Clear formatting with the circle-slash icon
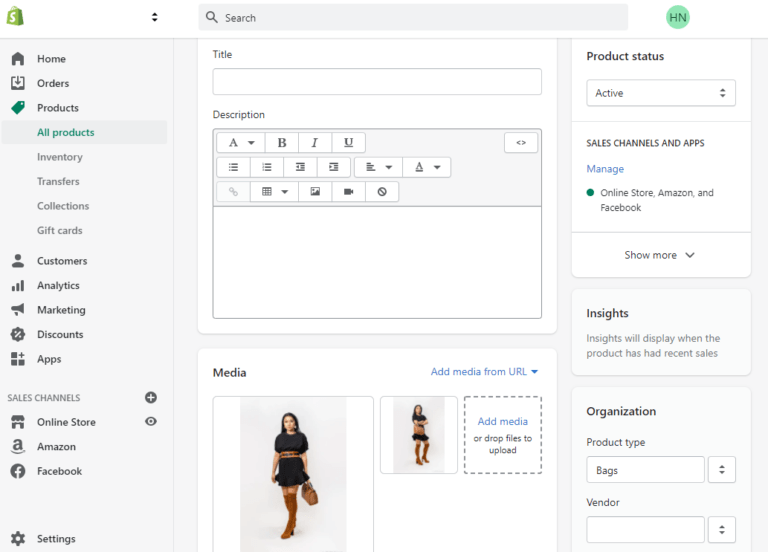 382,192
